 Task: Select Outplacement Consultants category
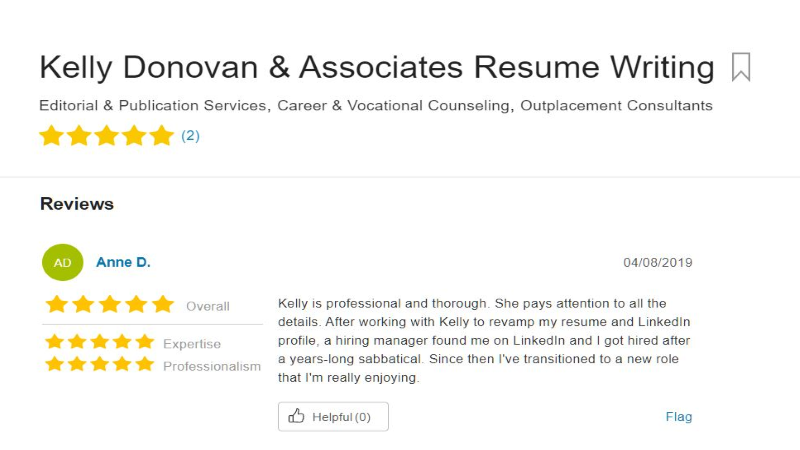coord(616,106)
